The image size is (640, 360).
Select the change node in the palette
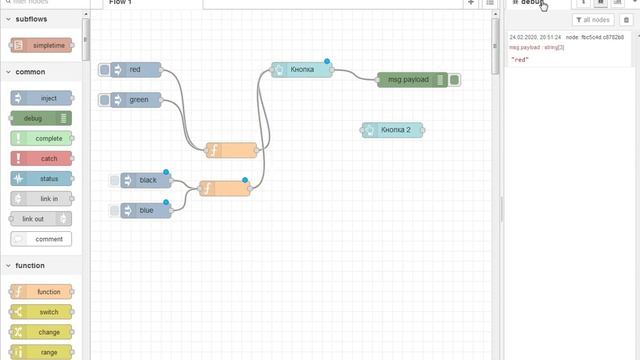point(41,332)
